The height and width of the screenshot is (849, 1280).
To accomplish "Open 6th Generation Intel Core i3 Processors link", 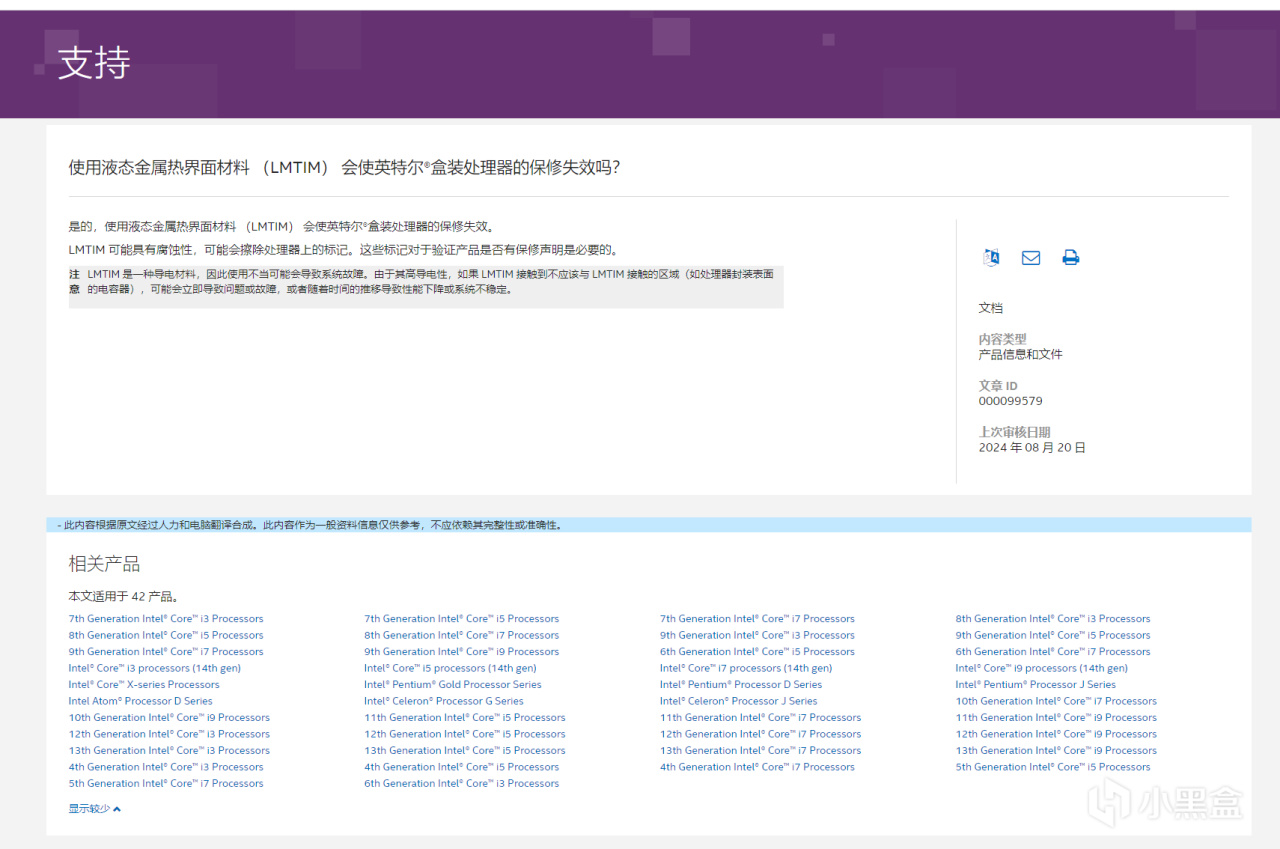I will (461, 784).
